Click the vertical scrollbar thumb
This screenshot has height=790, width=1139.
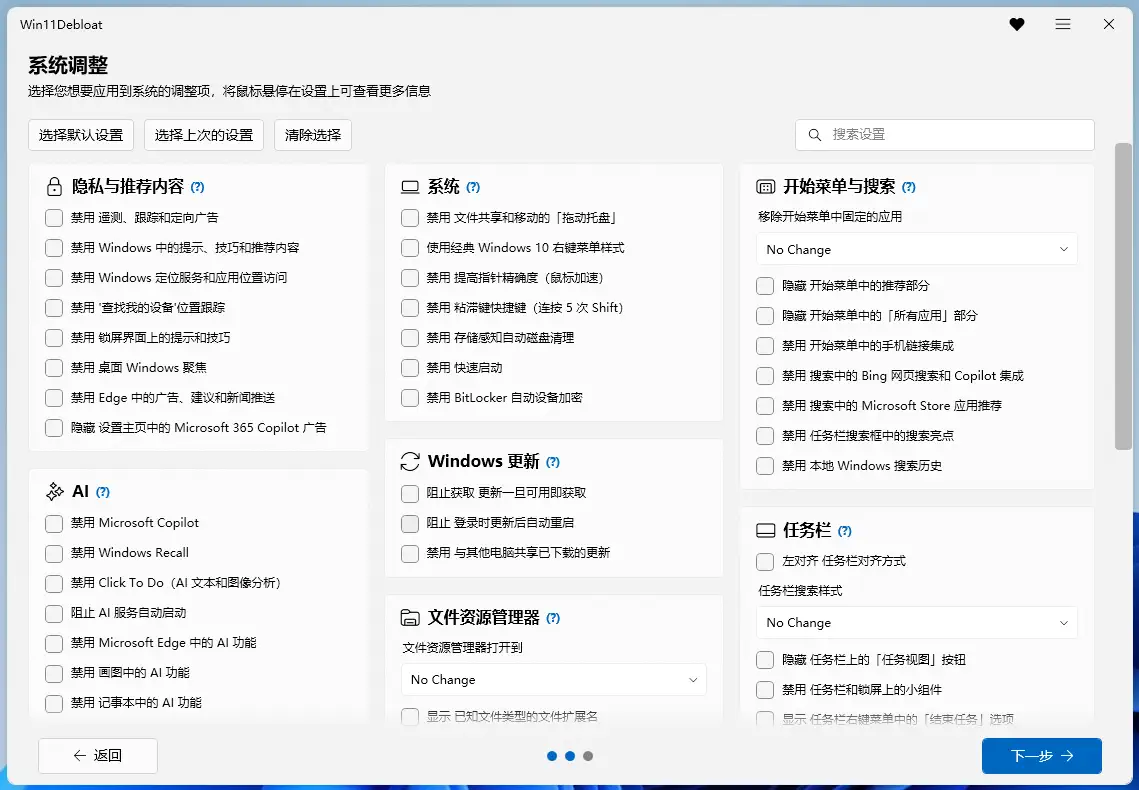pyautogui.click(x=1123, y=296)
